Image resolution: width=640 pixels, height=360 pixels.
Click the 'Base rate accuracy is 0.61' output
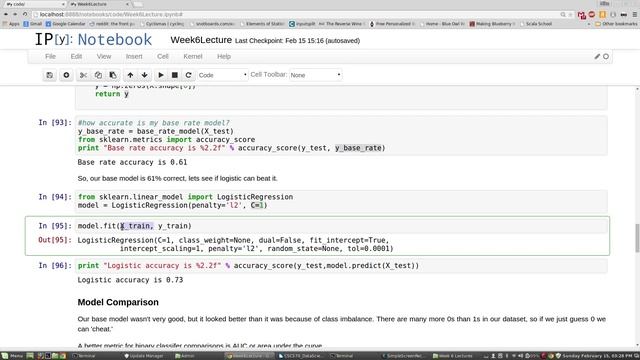[x=132, y=162]
